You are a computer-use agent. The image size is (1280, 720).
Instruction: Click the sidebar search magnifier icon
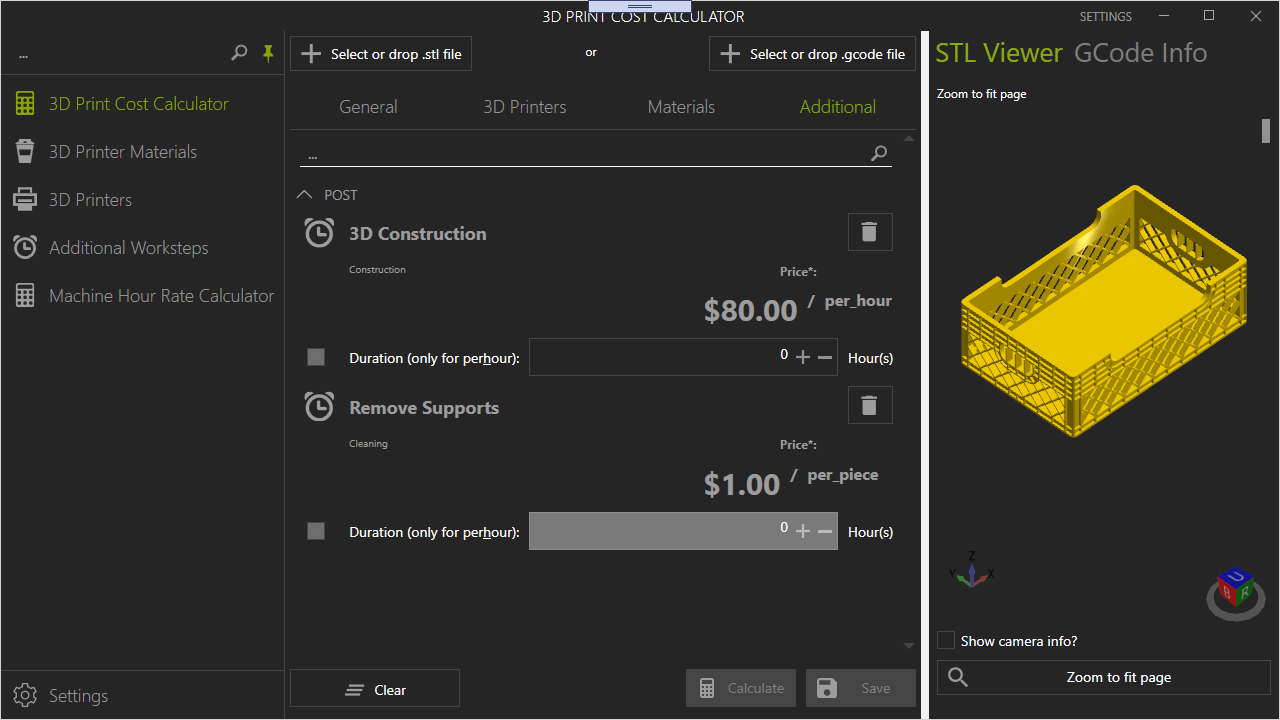click(239, 53)
